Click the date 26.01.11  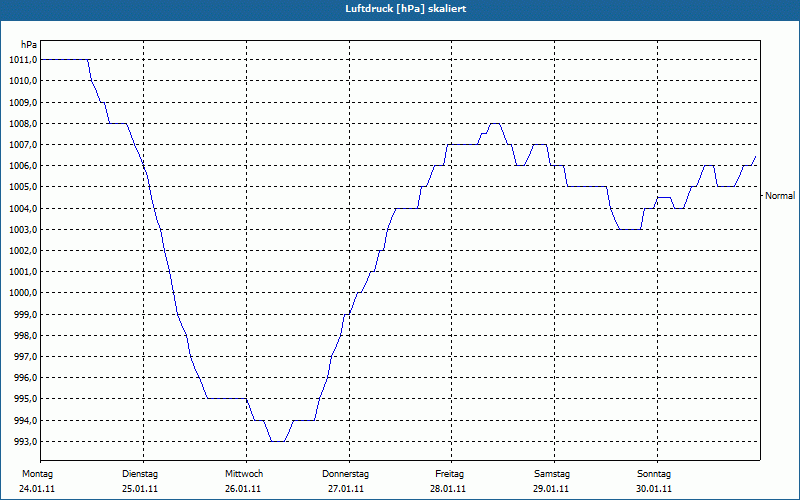point(243,489)
